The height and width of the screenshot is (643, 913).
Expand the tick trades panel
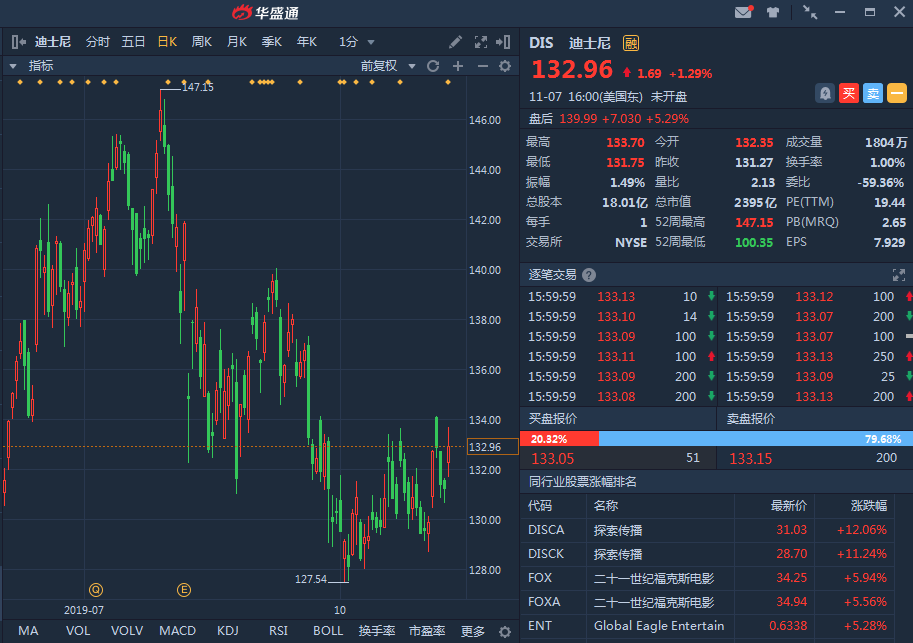coord(898,275)
